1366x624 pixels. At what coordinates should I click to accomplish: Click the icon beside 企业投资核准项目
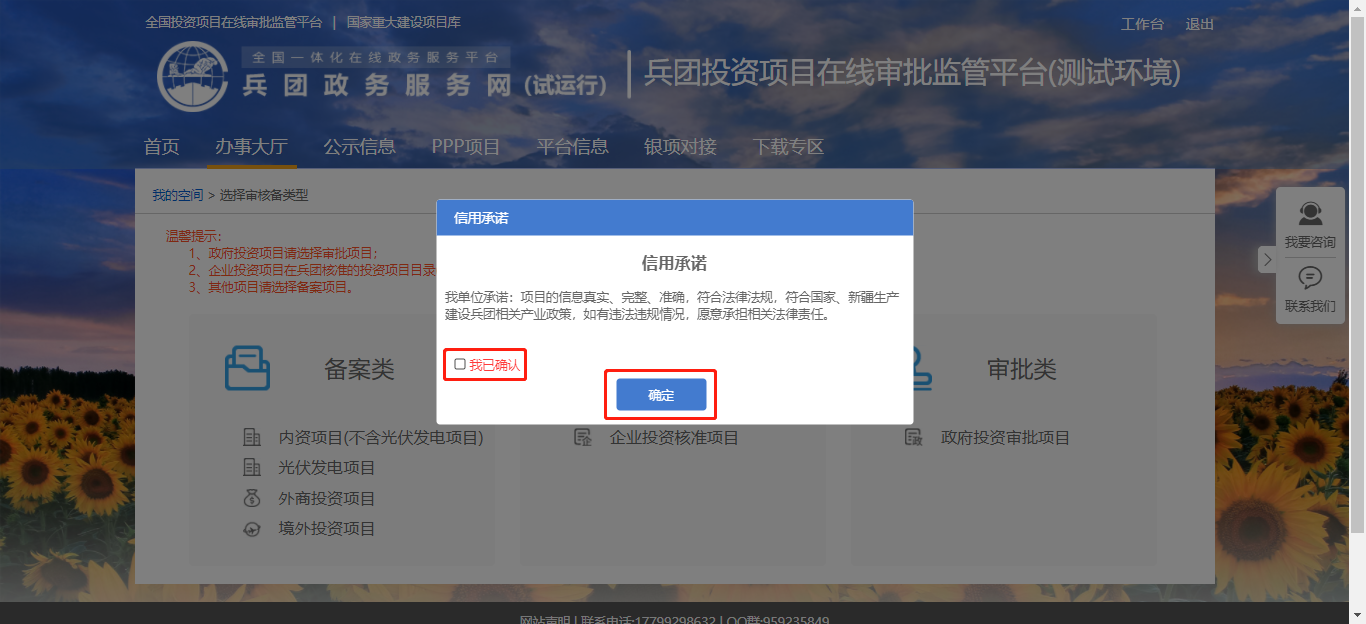pos(582,437)
